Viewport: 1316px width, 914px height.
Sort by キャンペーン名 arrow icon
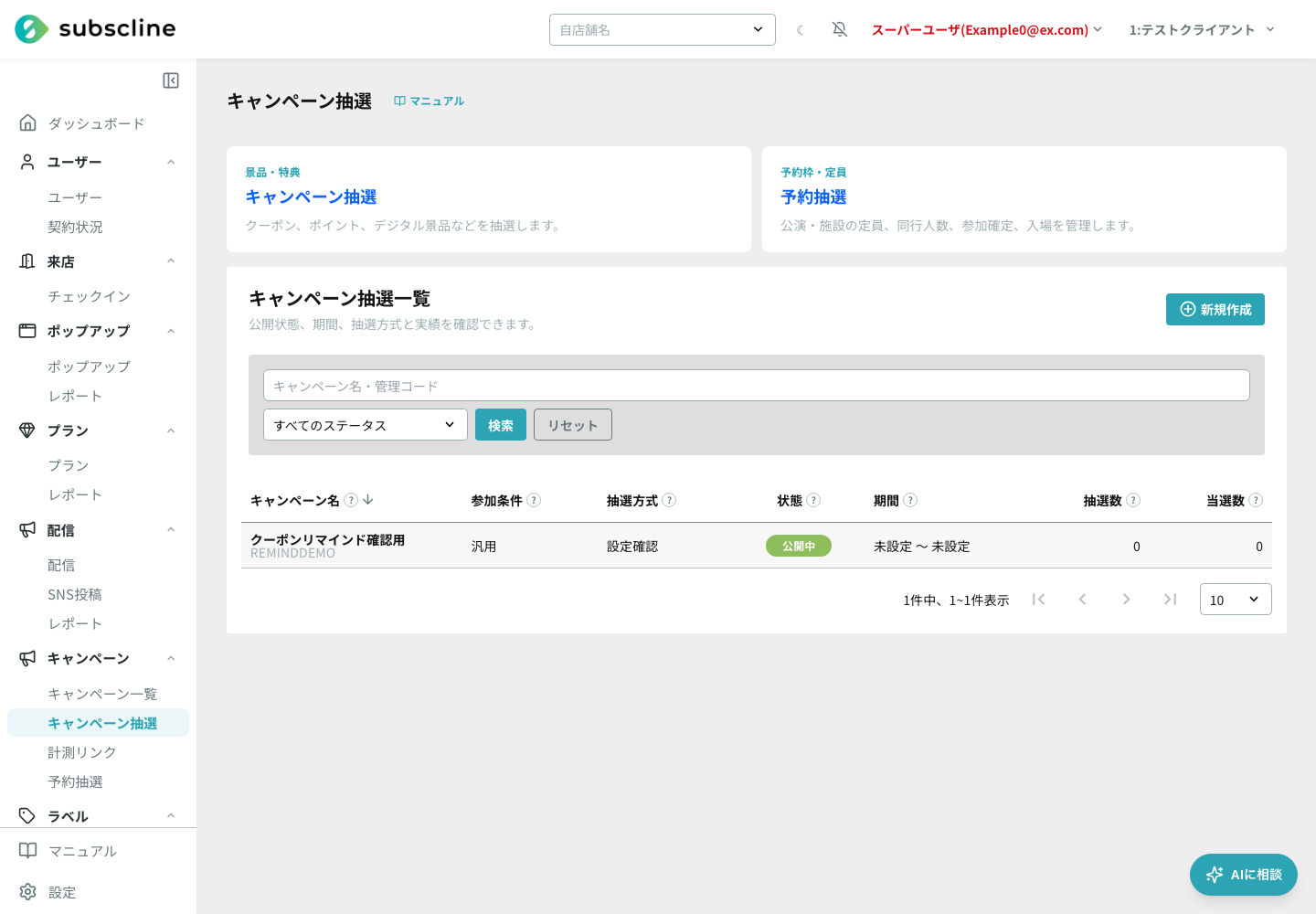368,500
